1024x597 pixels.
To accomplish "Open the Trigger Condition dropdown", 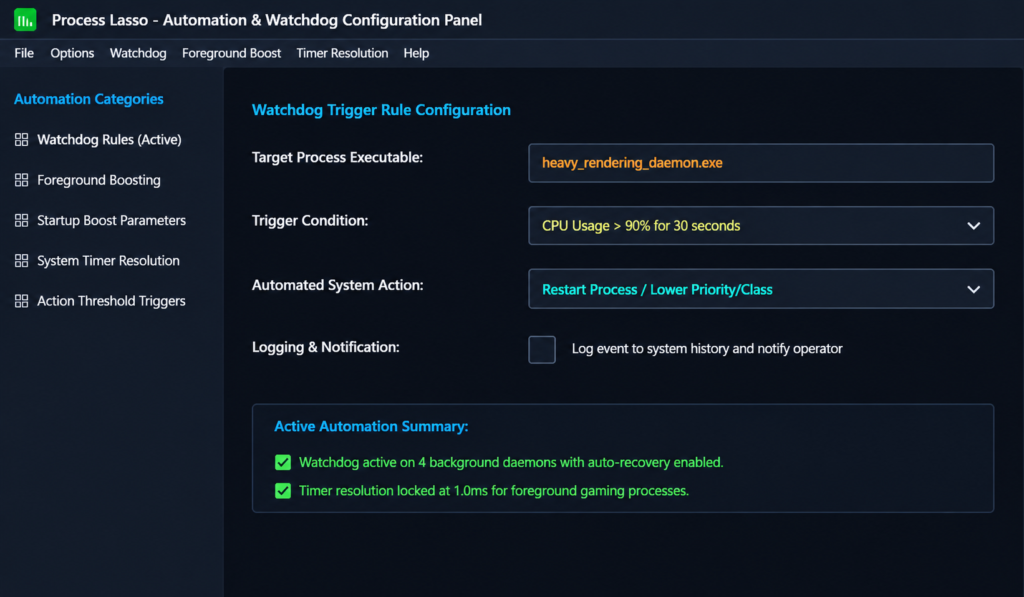I will click(x=761, y=225).
